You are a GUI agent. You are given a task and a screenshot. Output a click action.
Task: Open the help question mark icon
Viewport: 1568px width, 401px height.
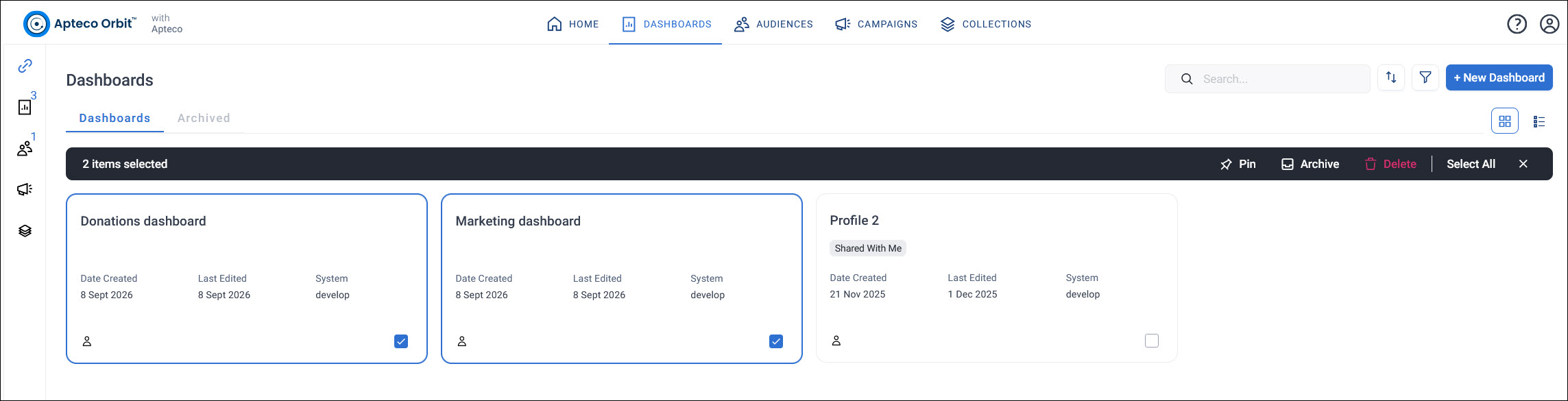point(1517,24)
